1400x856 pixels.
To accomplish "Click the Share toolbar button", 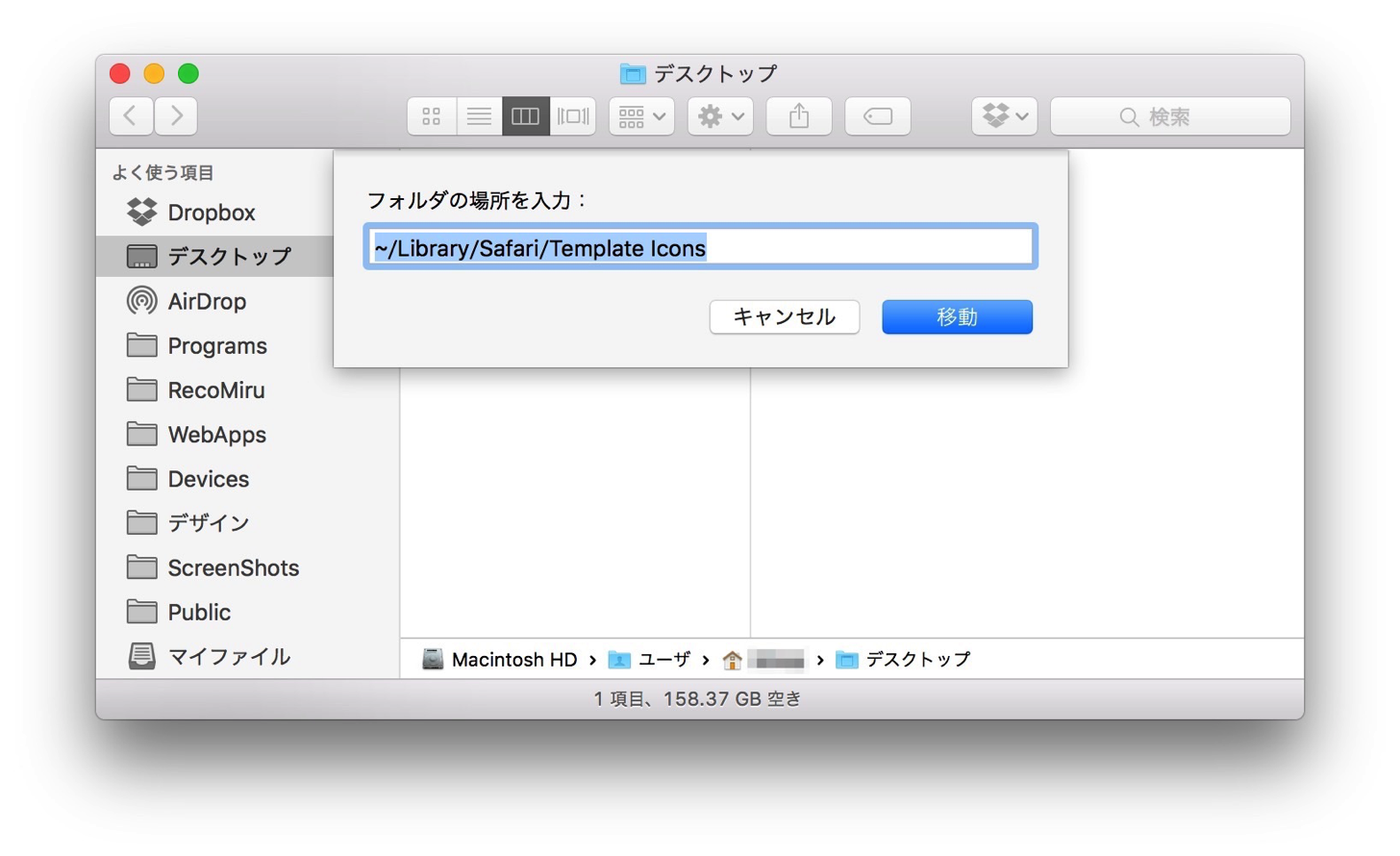I will click(799, 116).
